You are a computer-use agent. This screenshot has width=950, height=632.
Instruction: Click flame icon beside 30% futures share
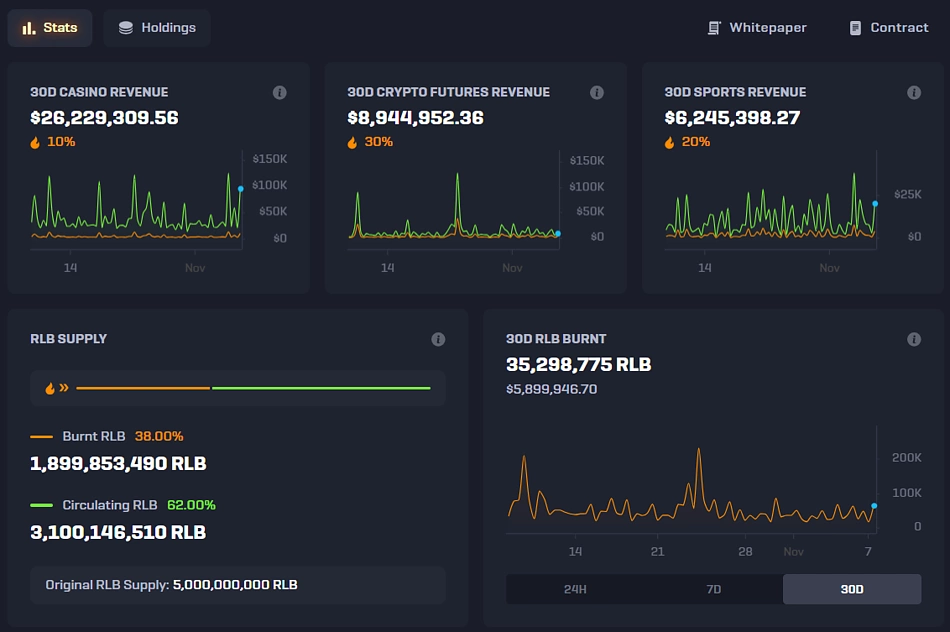click(x=352, y=142)
